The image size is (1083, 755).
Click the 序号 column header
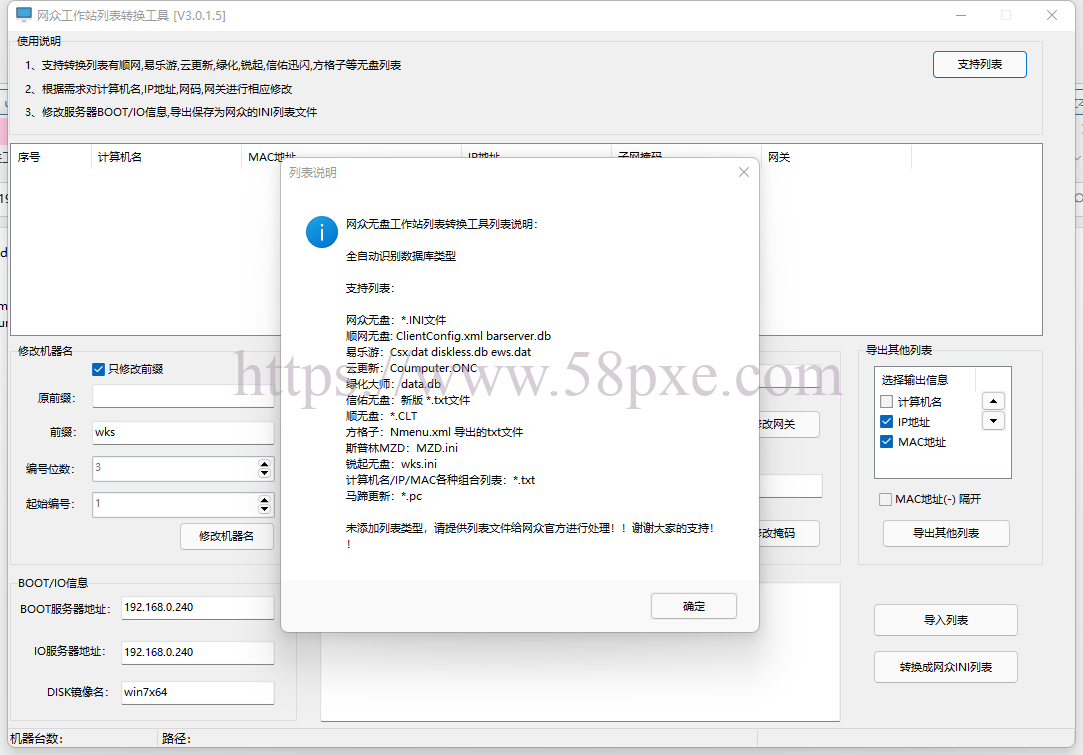50,157
